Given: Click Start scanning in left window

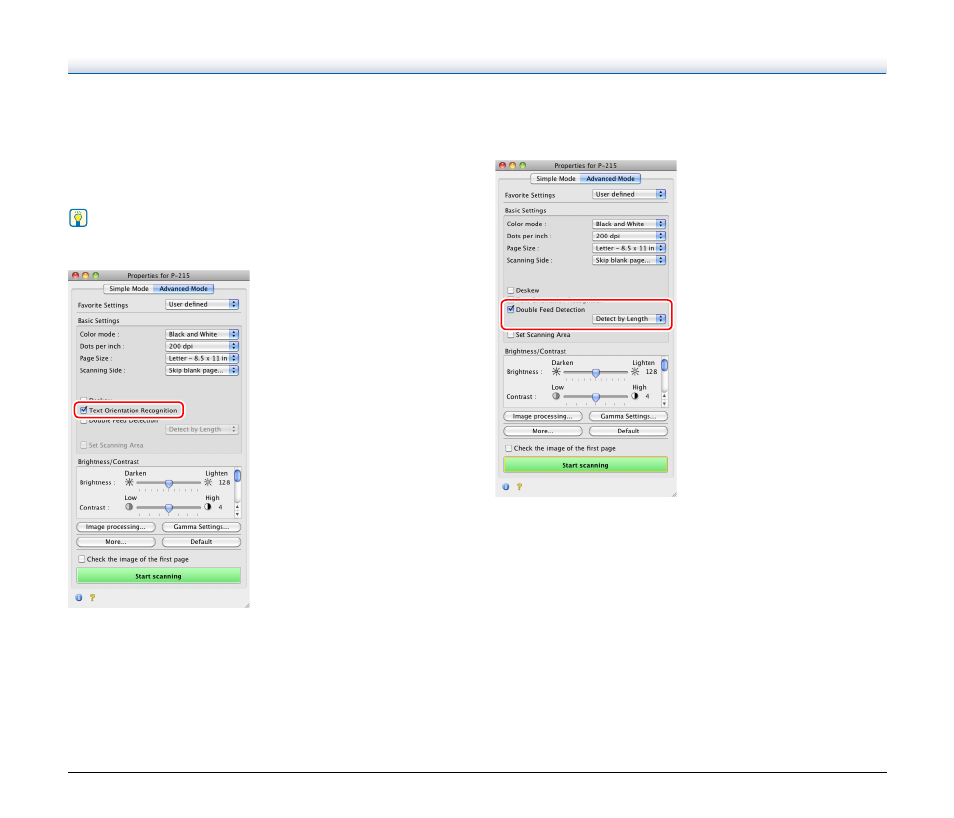Looking at the screenshot, I should [159, 576].
